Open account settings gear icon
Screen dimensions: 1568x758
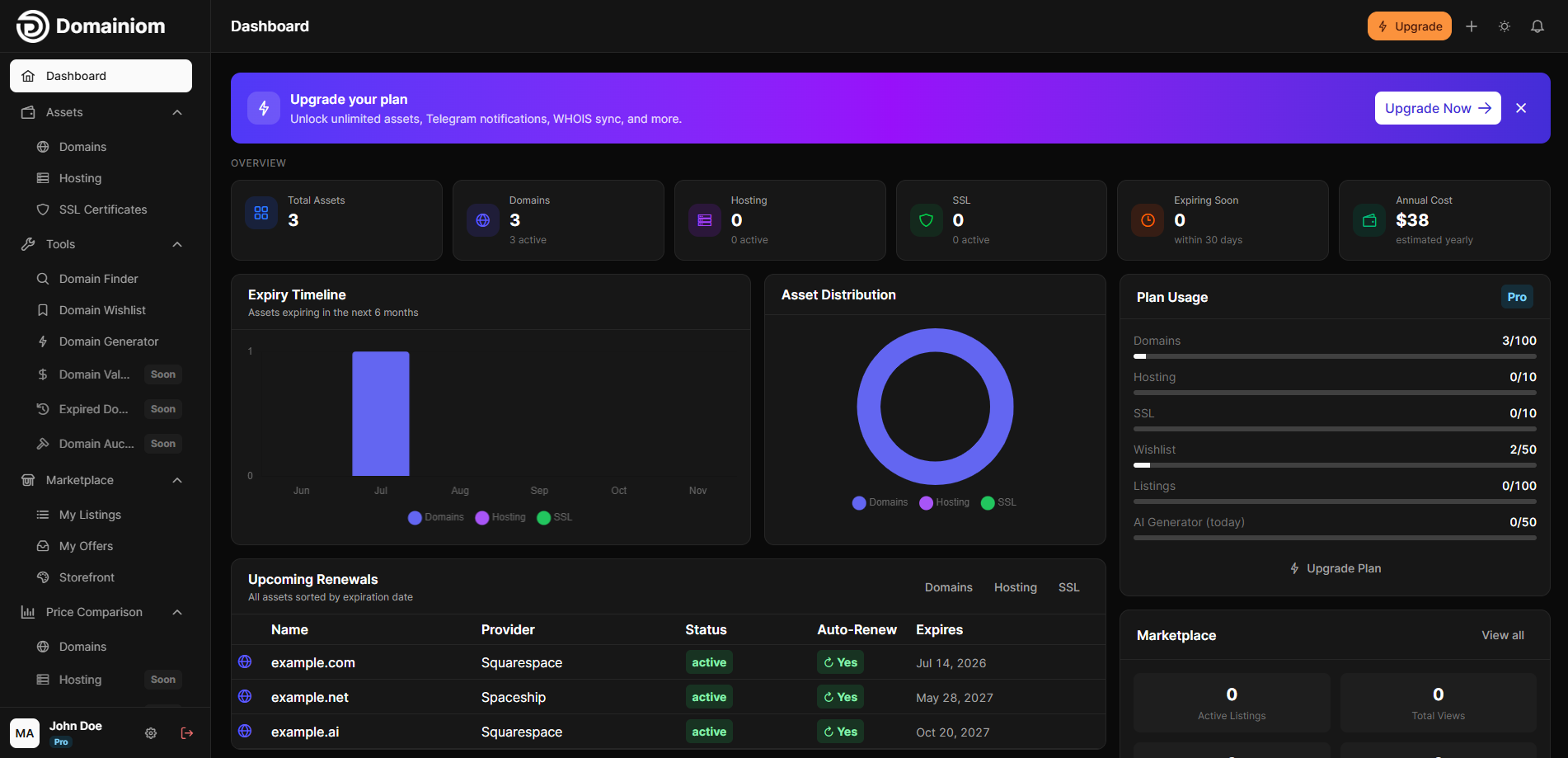151,733
